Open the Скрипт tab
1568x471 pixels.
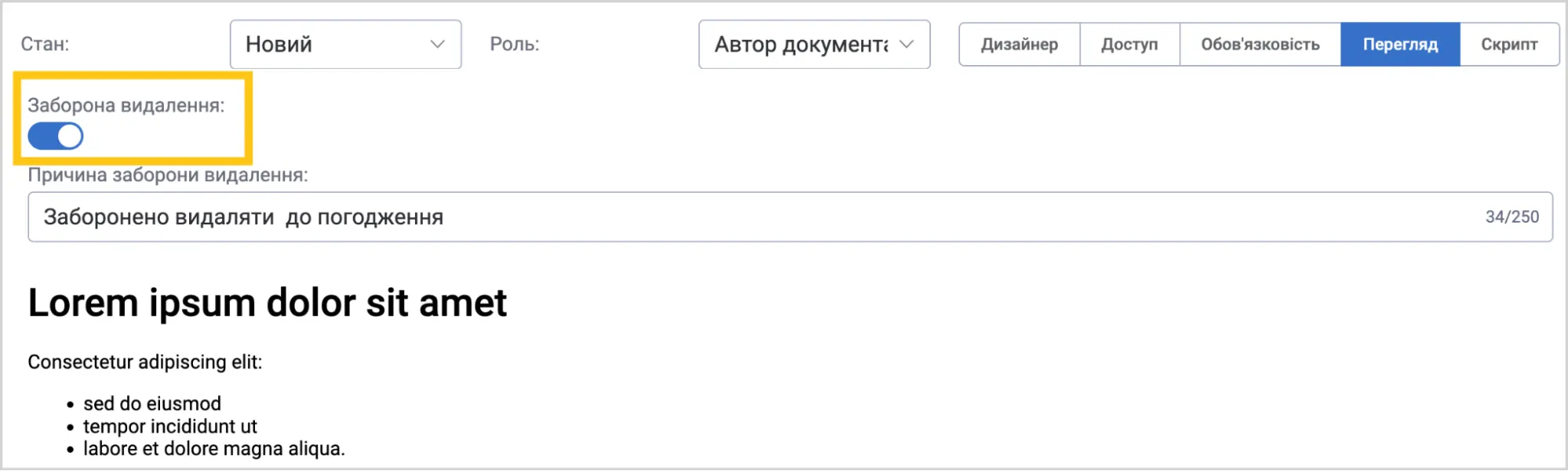[1509, 45]
